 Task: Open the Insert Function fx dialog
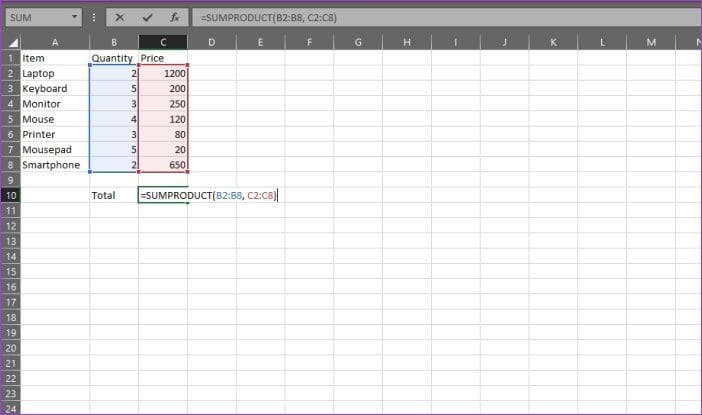point(175,17)
